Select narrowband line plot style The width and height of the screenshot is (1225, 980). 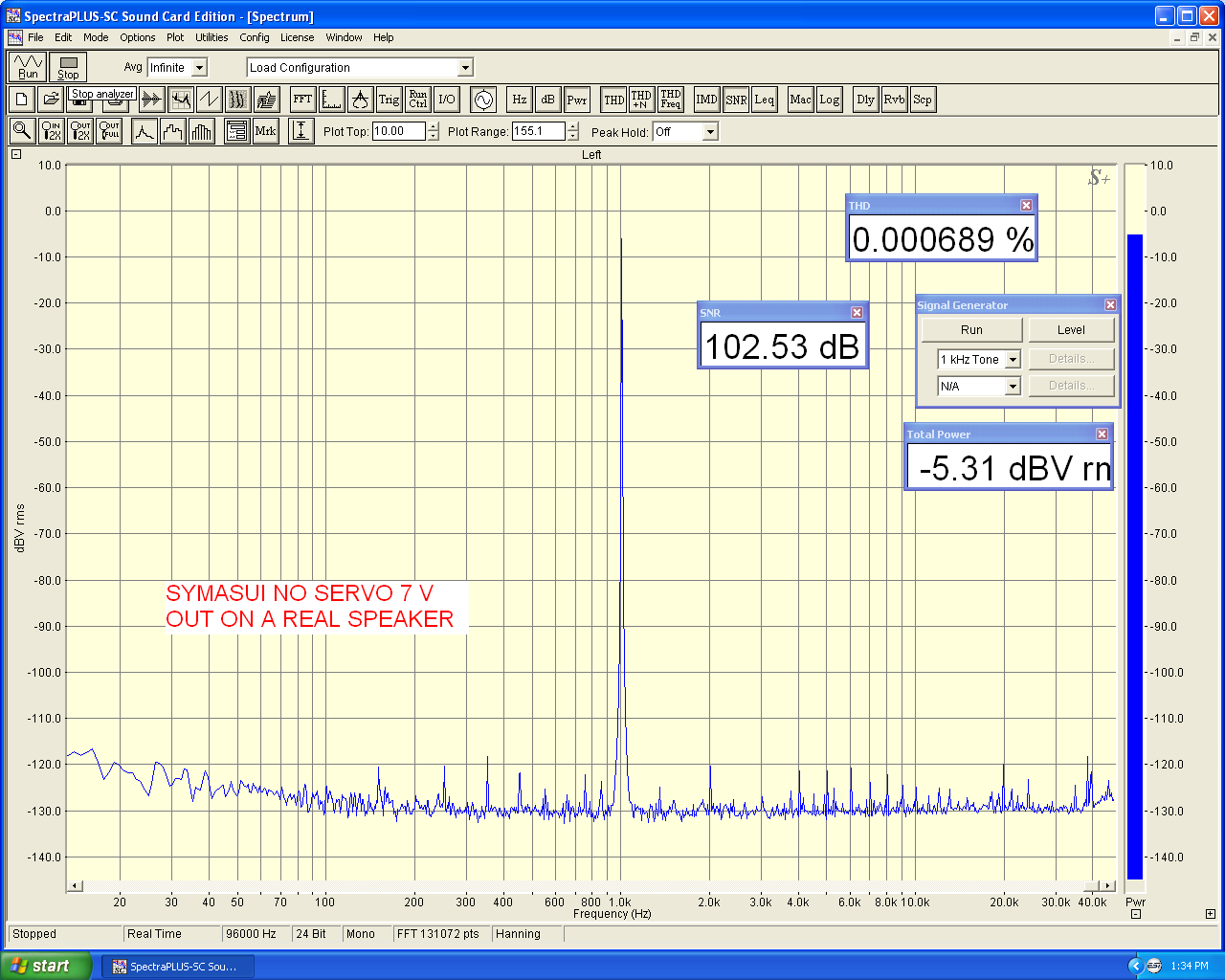[x=145, y=131]
